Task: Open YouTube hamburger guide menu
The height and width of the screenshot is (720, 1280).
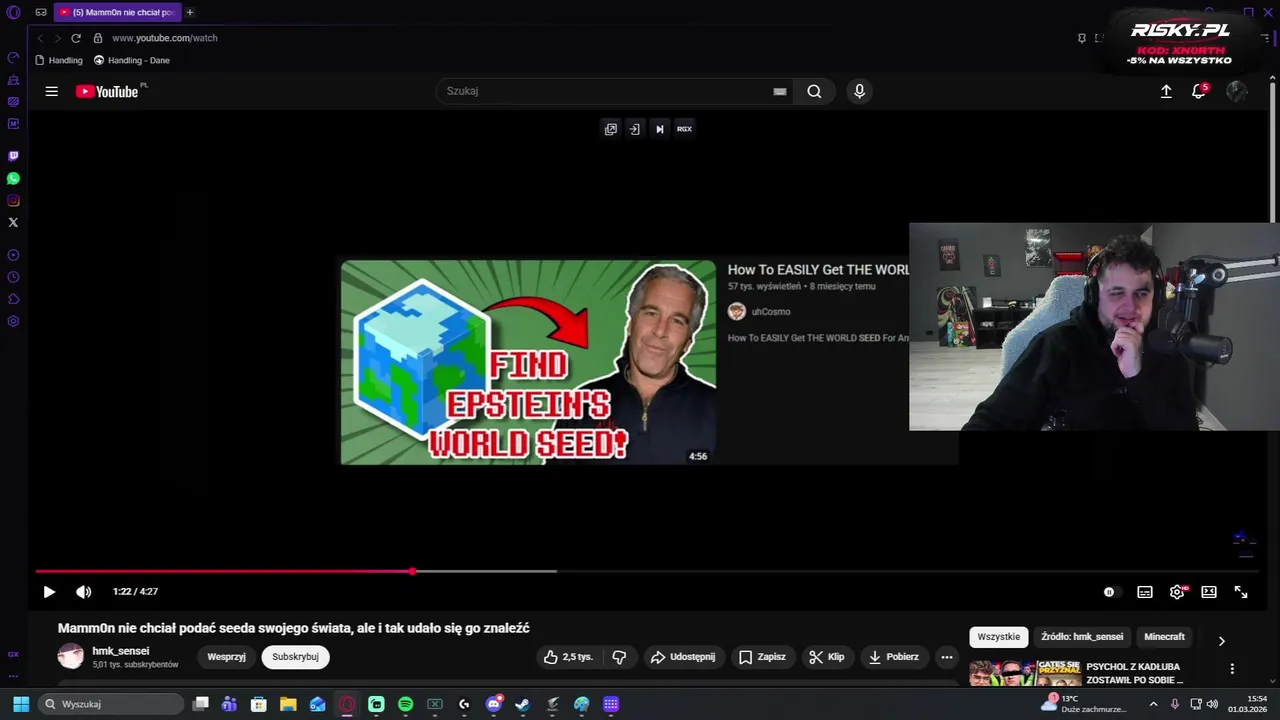Action: coord(51,91)
